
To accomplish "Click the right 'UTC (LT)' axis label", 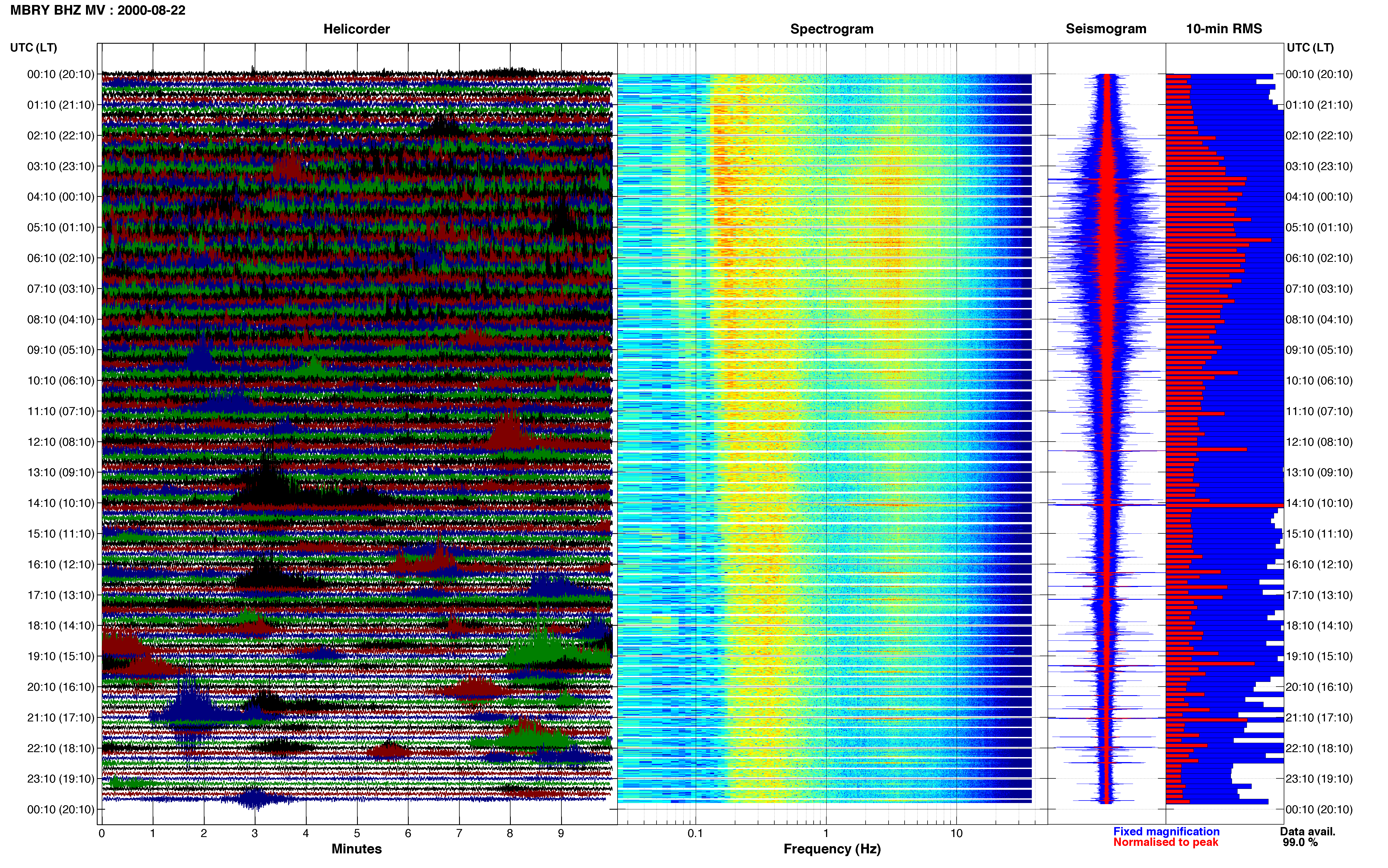I will point(1310,48).
